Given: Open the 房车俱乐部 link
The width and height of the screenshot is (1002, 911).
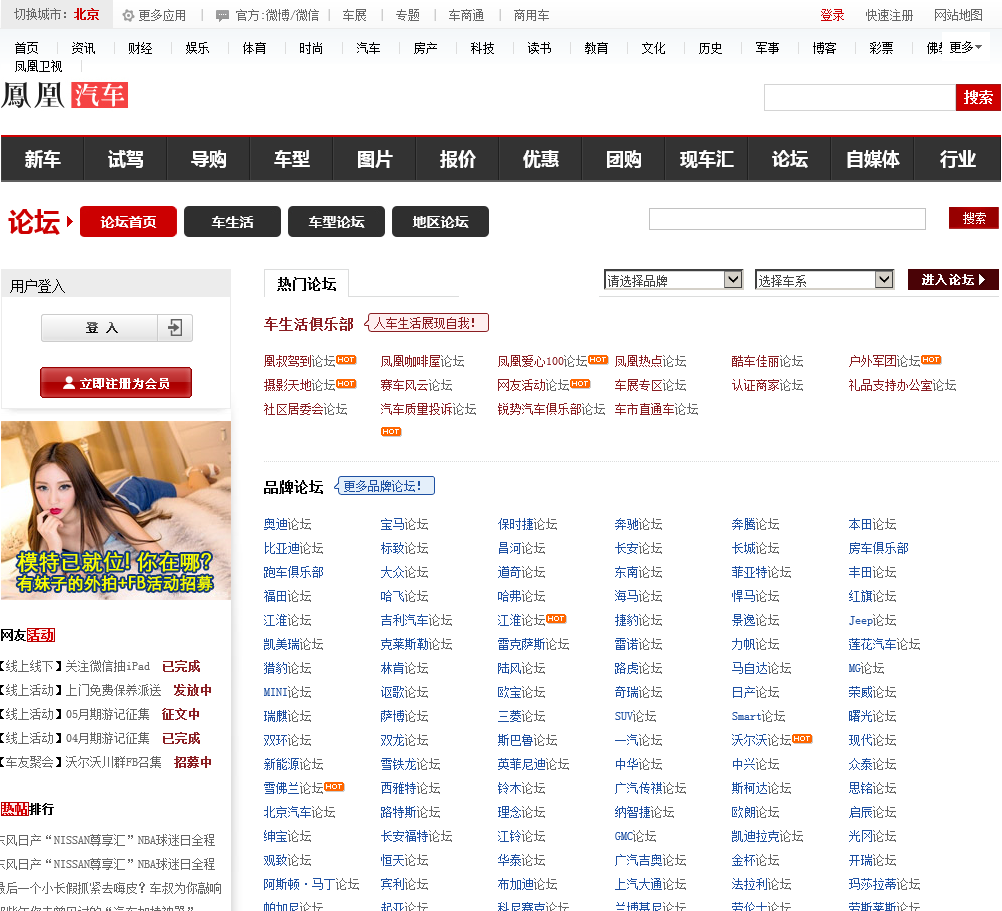Looking at the screenshot, I should point(878,548).
